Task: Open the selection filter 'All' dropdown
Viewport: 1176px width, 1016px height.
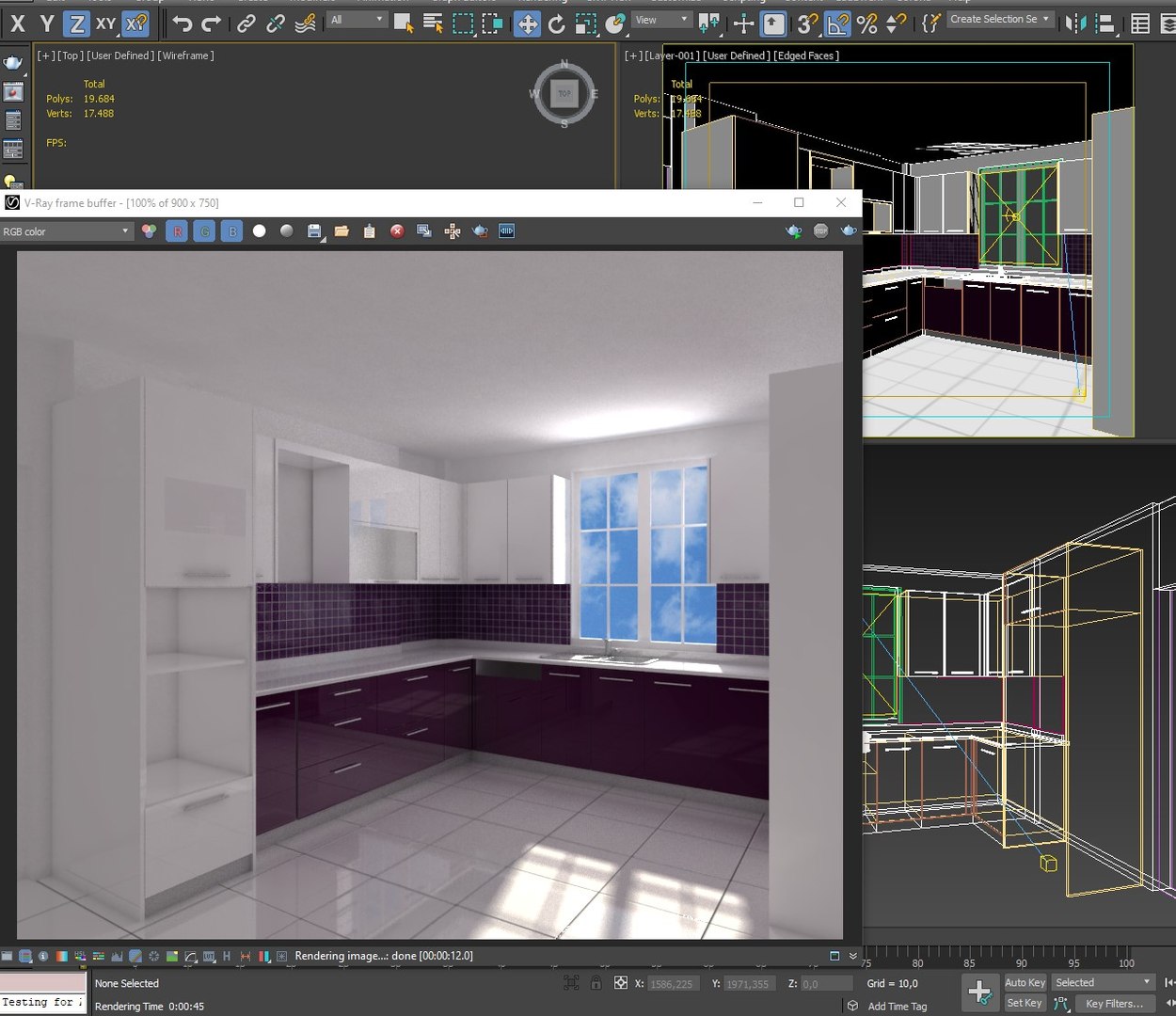Action: (358, 20)
